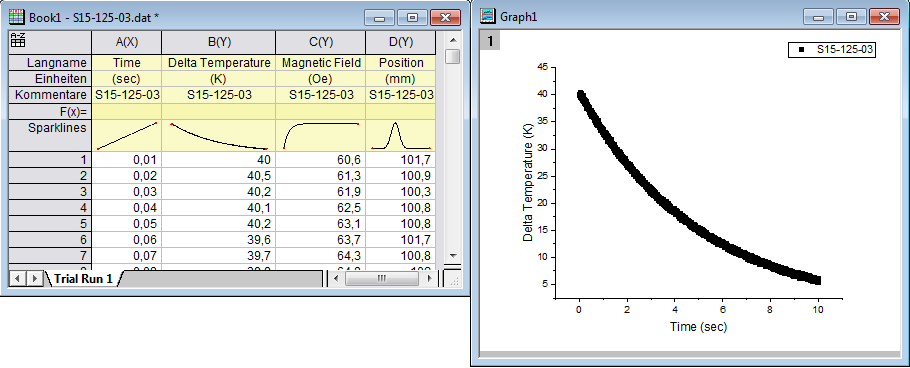Click the Time long name cell
The image size is (910, 368).
(127, 63)
